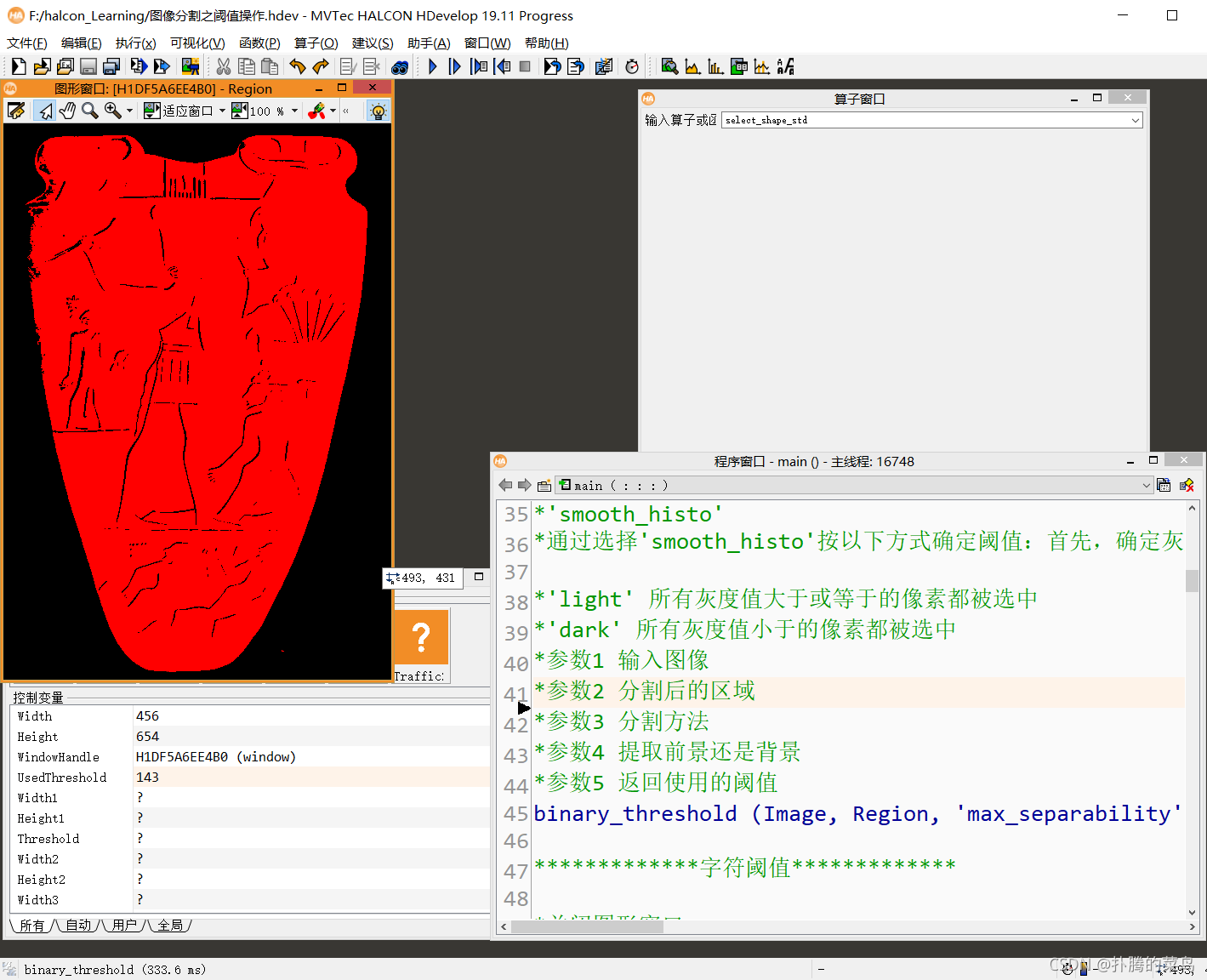The height and width of the screenshot is (980, 1207).
Task: Select the Step Over execution icon
Action: tap(455, 66)
